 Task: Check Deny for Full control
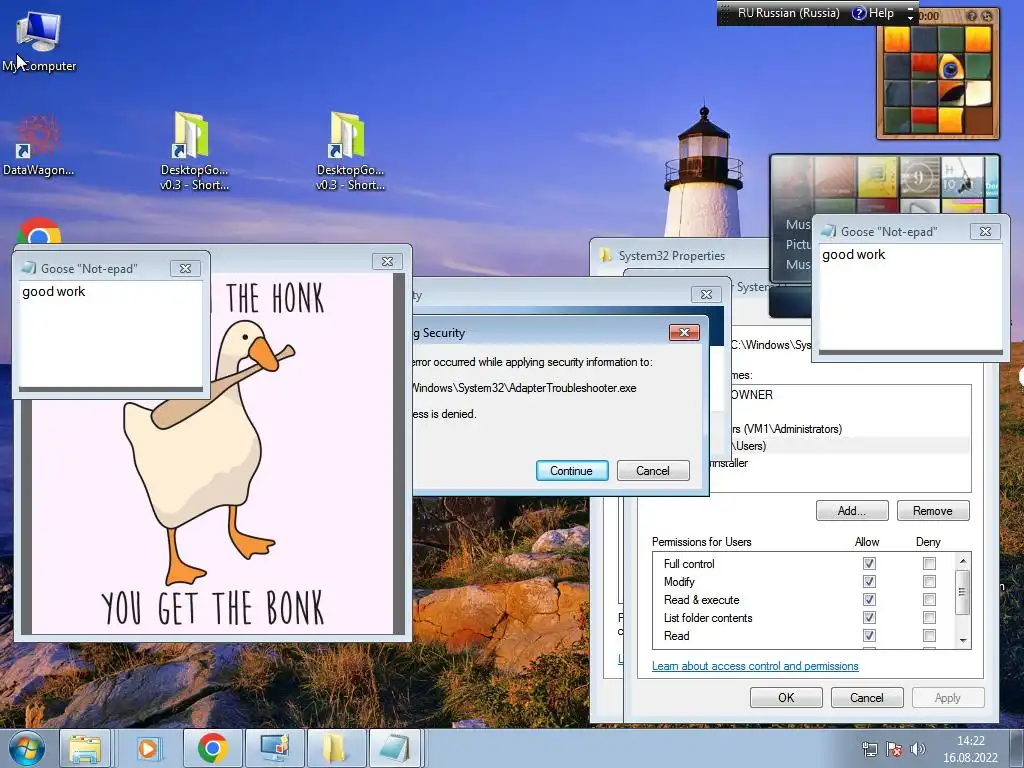pos(929,563)
